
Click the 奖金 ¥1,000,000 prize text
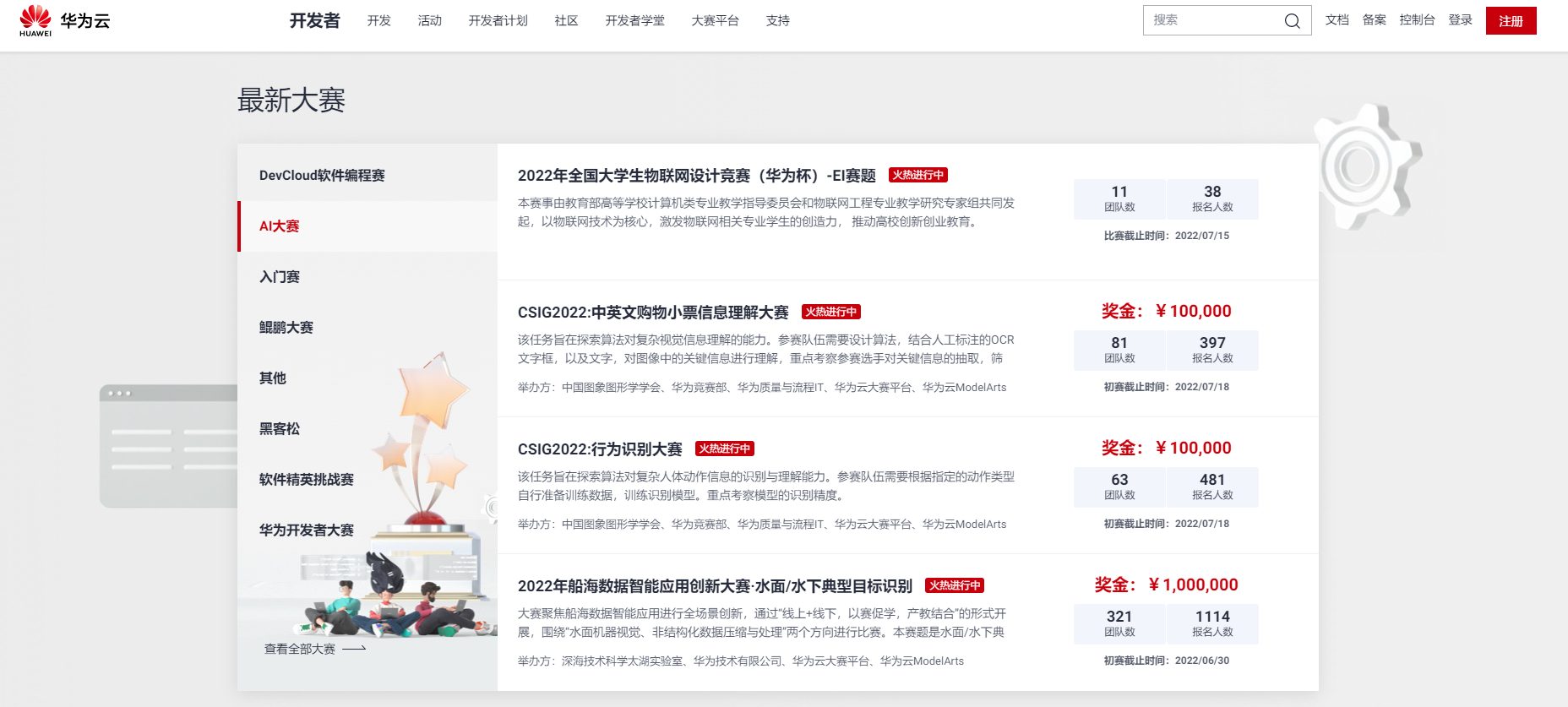pos(1167,585)
